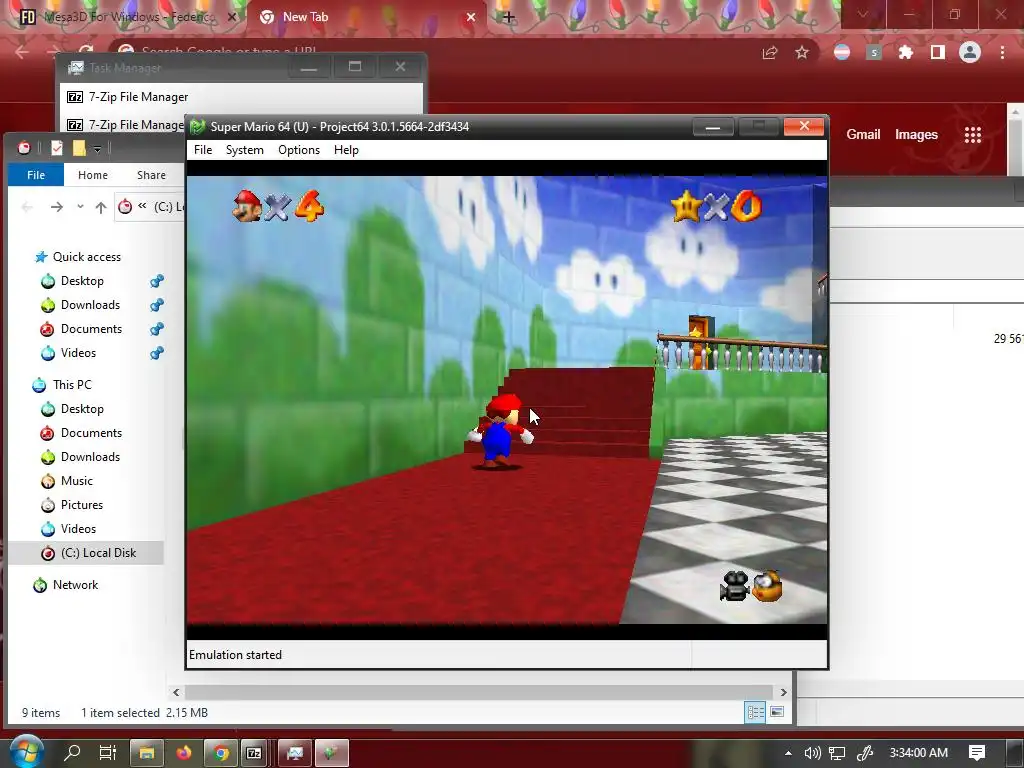Click the File tab in File Explorer
This screenshot has height=768, width=1024.
tap(36, 175)
